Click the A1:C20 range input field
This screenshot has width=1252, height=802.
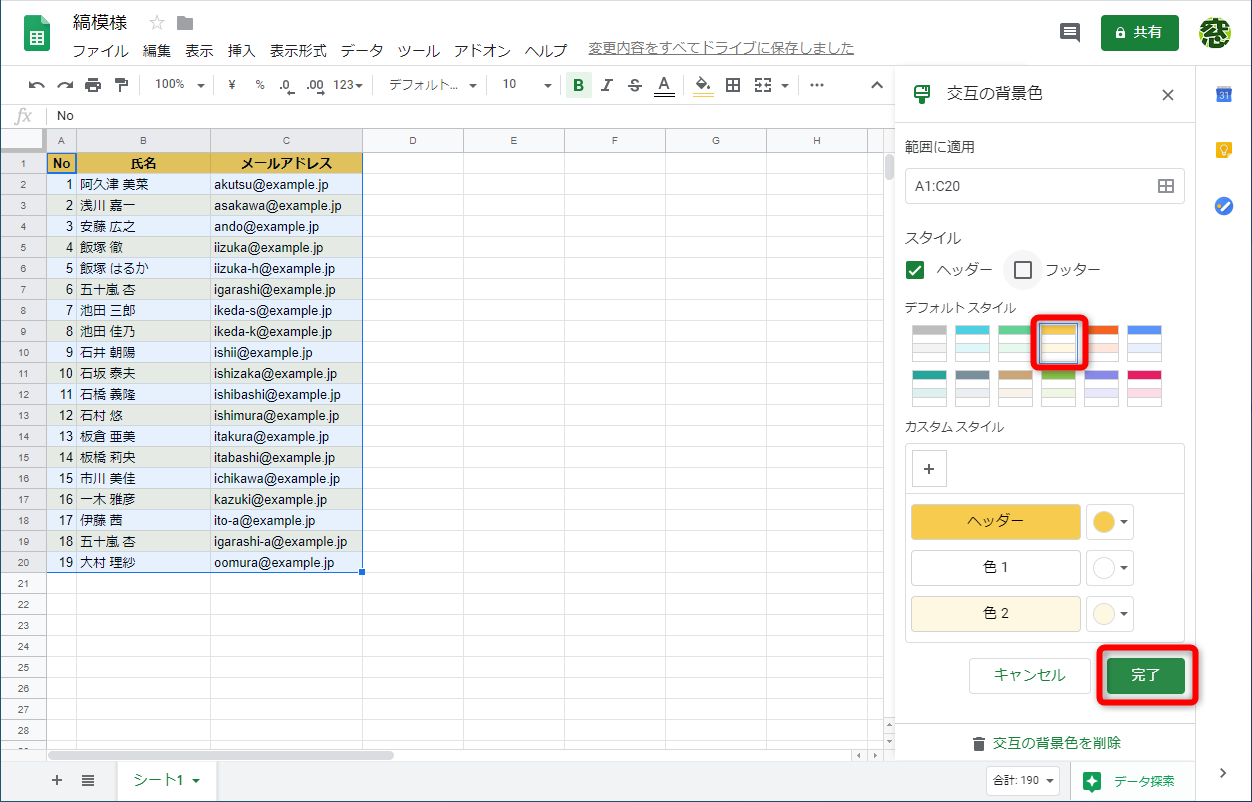click(1044, 186)
